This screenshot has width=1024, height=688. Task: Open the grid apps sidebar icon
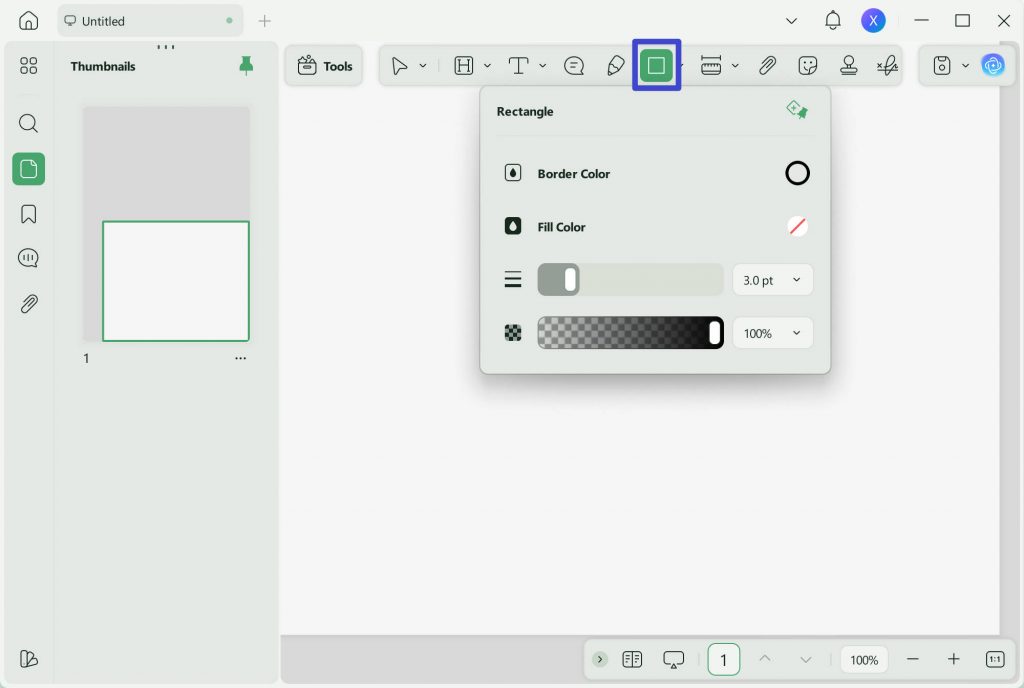click(x=28, y=65)
